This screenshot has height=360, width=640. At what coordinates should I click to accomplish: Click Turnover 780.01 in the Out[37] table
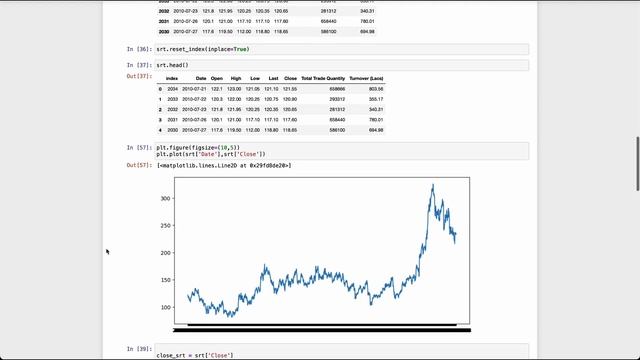pyautogui.click(x=376, y=120)
